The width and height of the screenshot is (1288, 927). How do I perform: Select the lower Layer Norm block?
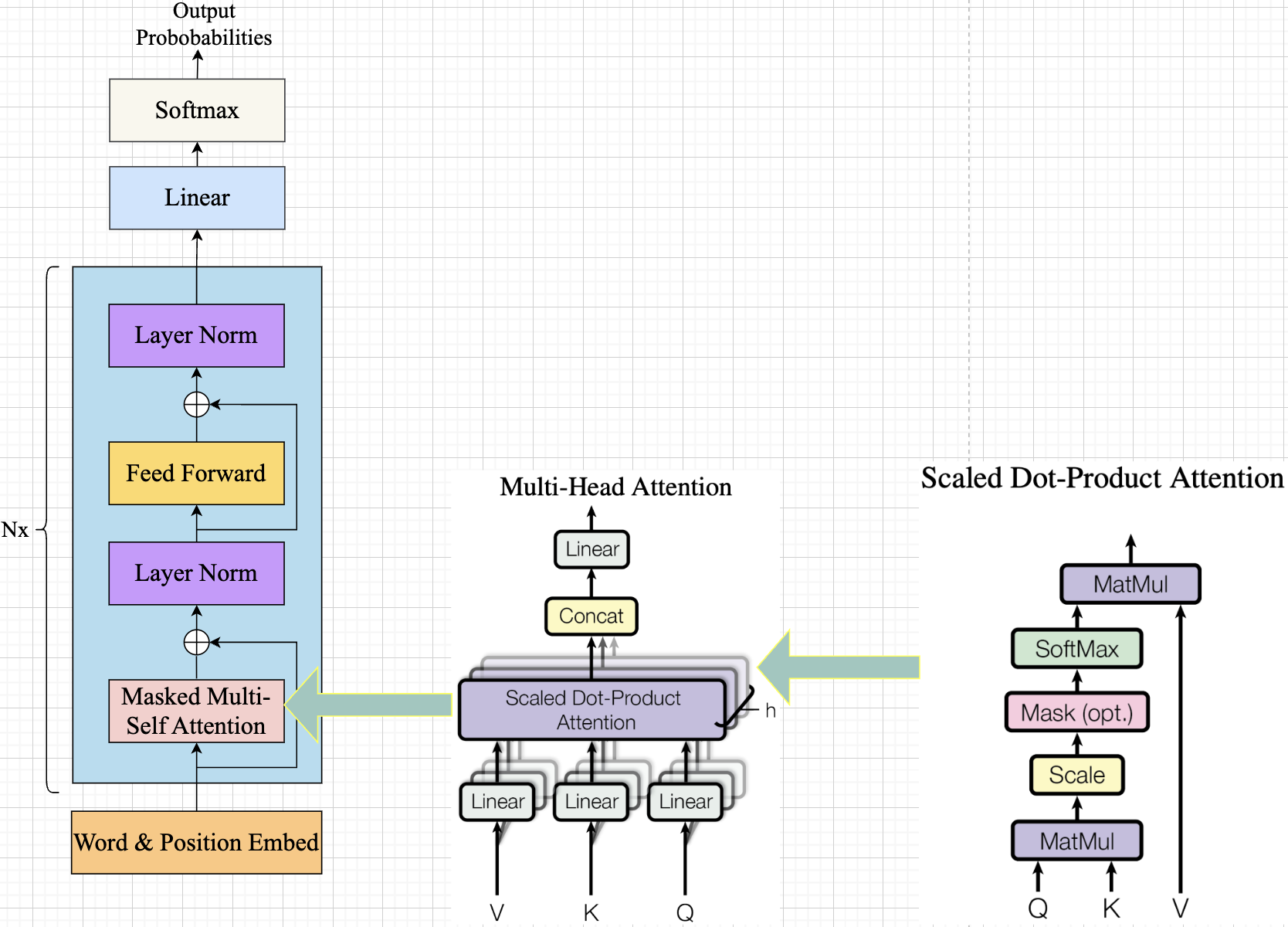click(x=196, y=573)
